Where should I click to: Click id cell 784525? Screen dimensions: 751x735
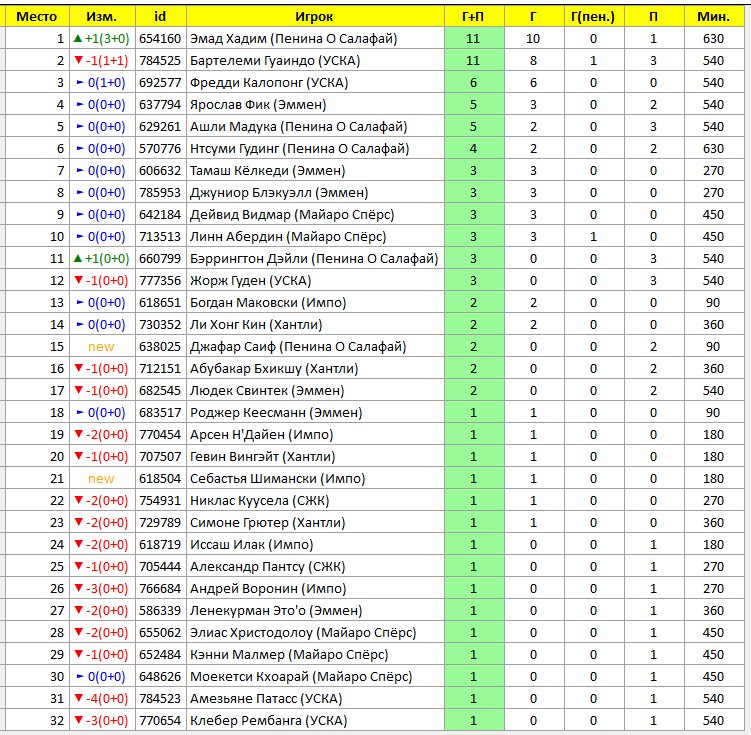click(160, 61)
